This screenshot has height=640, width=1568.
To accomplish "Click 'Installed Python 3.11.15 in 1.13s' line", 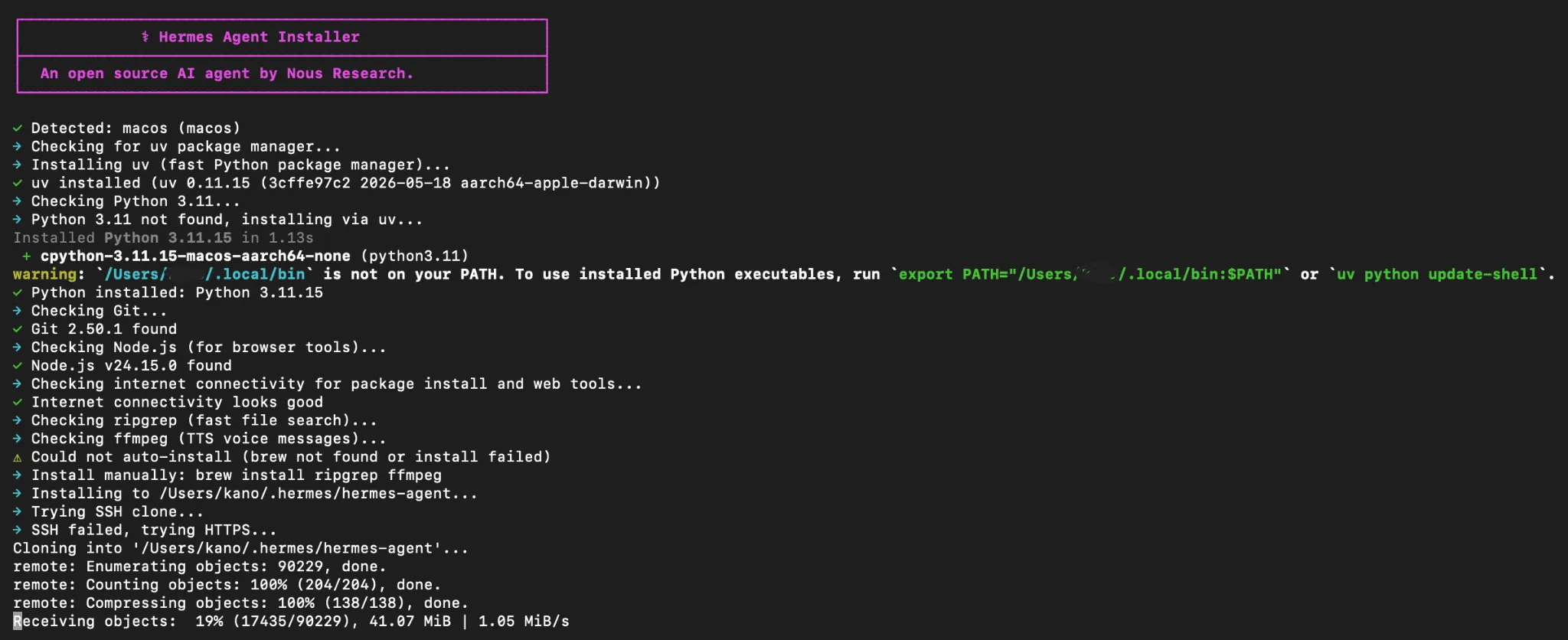I will 163,238.
